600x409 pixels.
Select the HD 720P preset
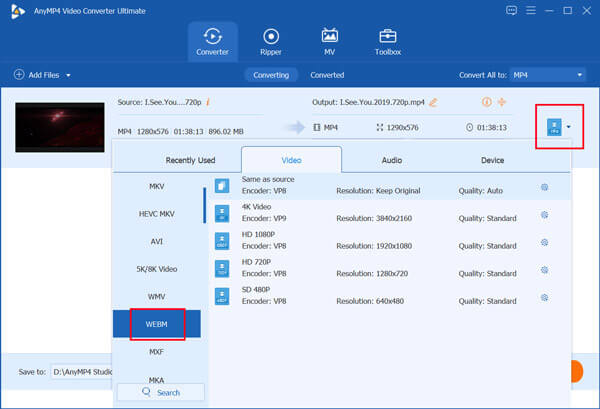coord(390,269)
